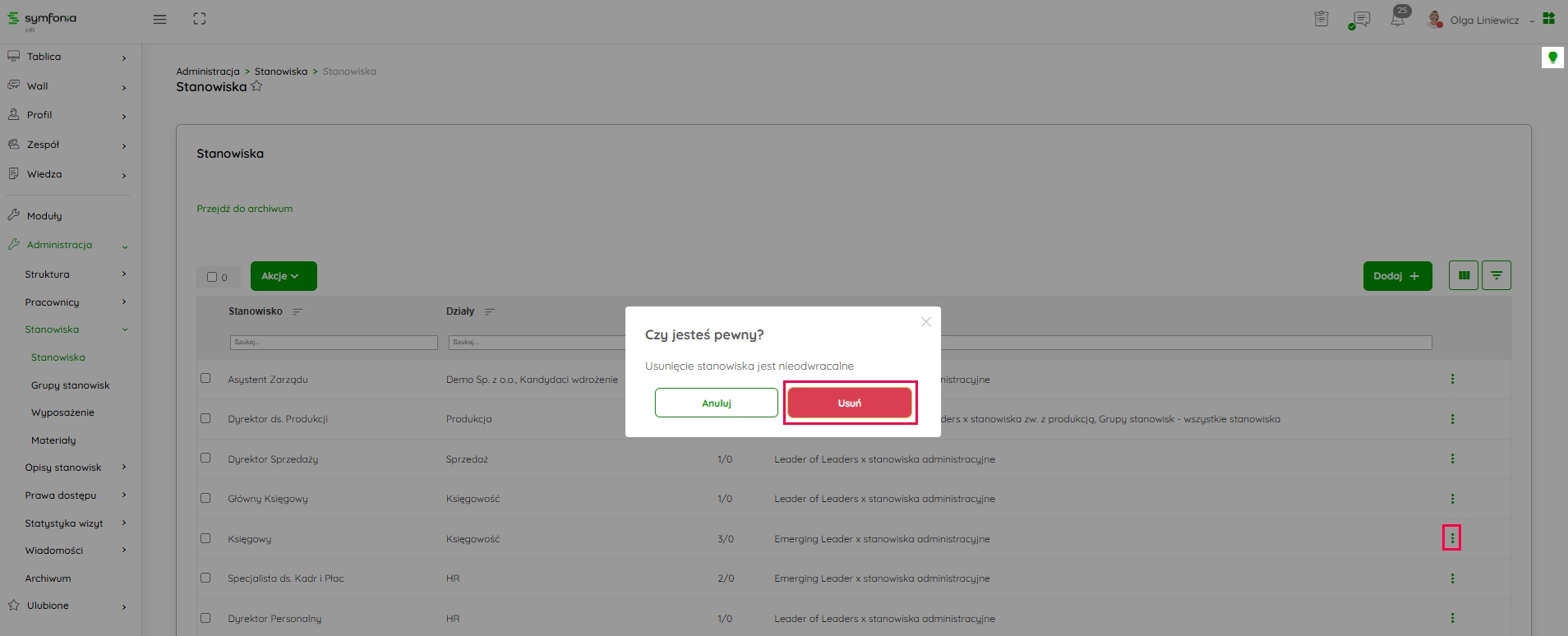Viewport: 1568px width, 636px height.
Task: Toggle fullscreen mode icon
Action: point(200,19)
